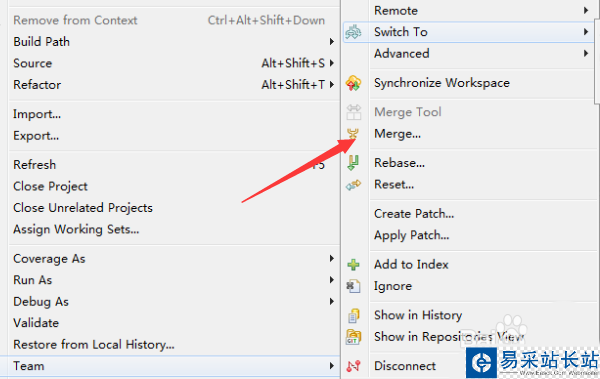This screenshot has width=600, height=379.
Task: Click the Reset icon
Action: click(353, 185)
